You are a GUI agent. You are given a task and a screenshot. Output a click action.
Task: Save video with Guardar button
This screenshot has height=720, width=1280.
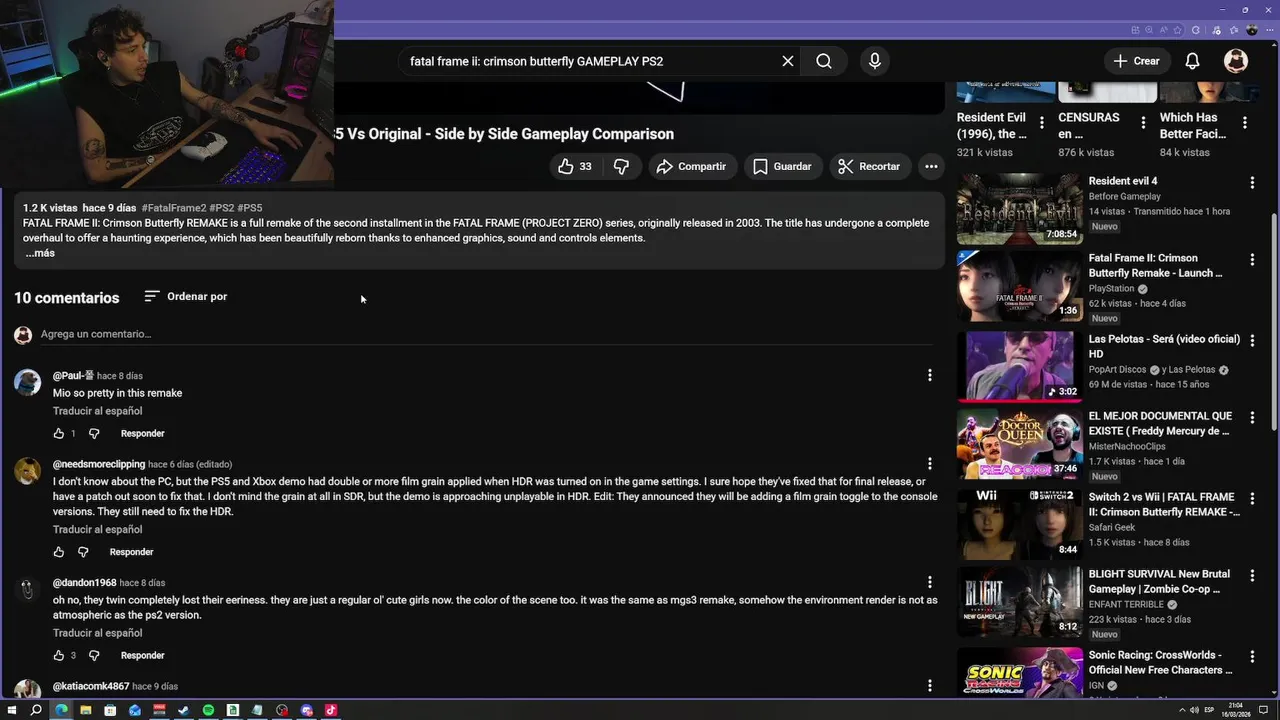(782, 166)
